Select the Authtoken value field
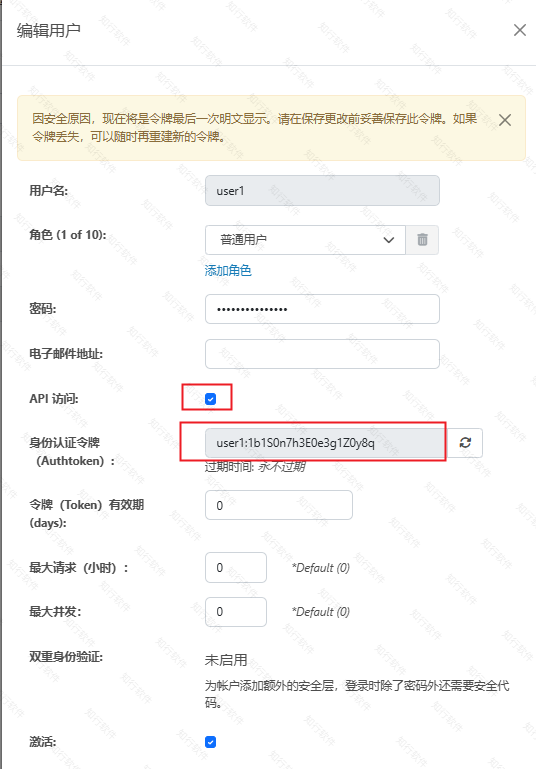 click(x=326, y=443)
